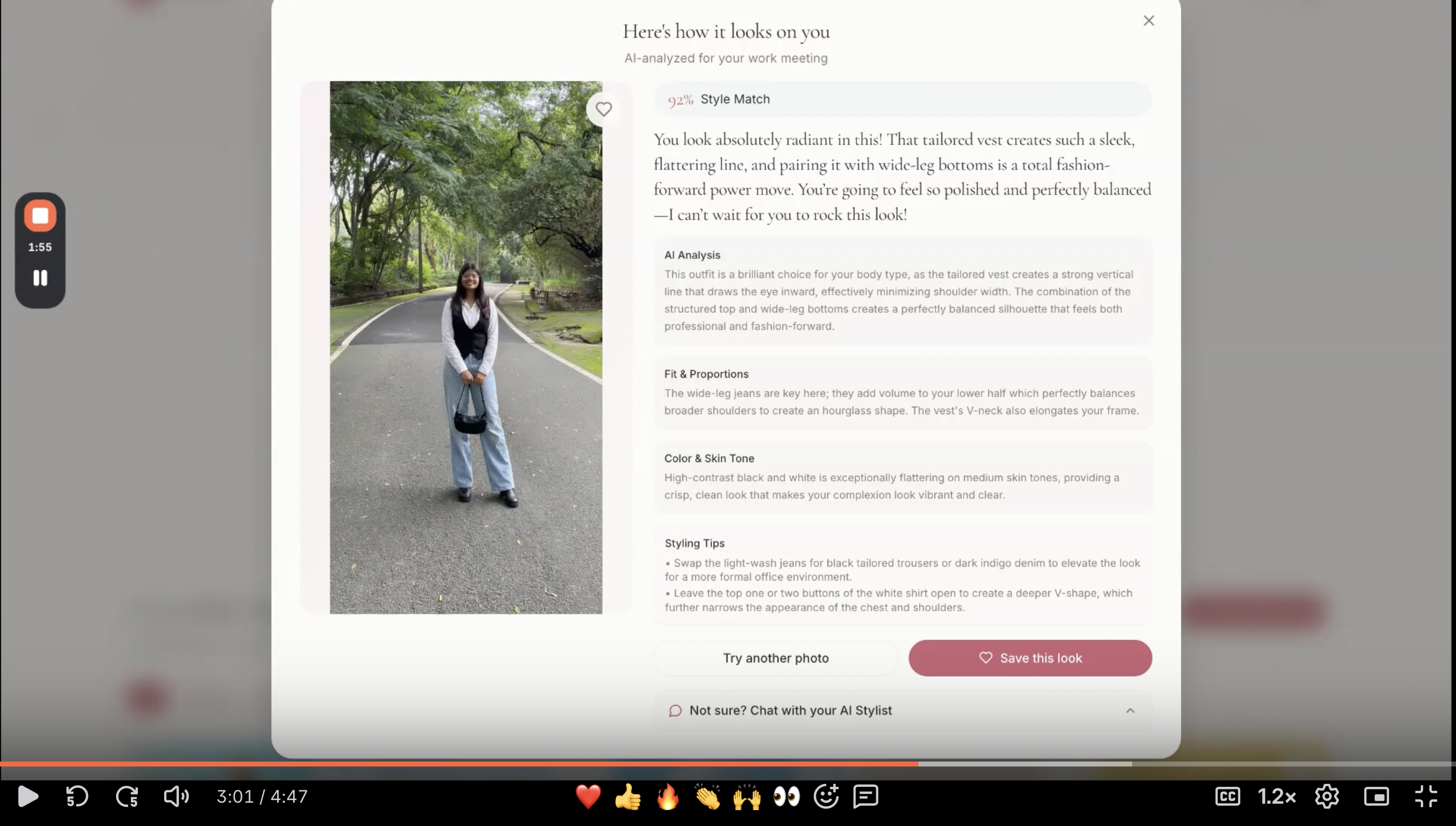Screen dimensions: 1456x826
Task: React with the eyes emoji
Action: (787, 796)
